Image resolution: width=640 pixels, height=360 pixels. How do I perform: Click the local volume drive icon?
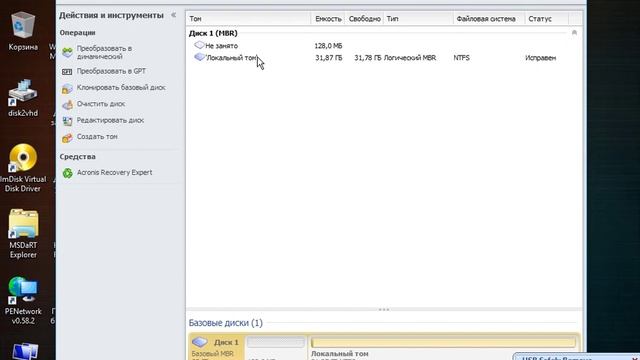click(x=199, y=57)
